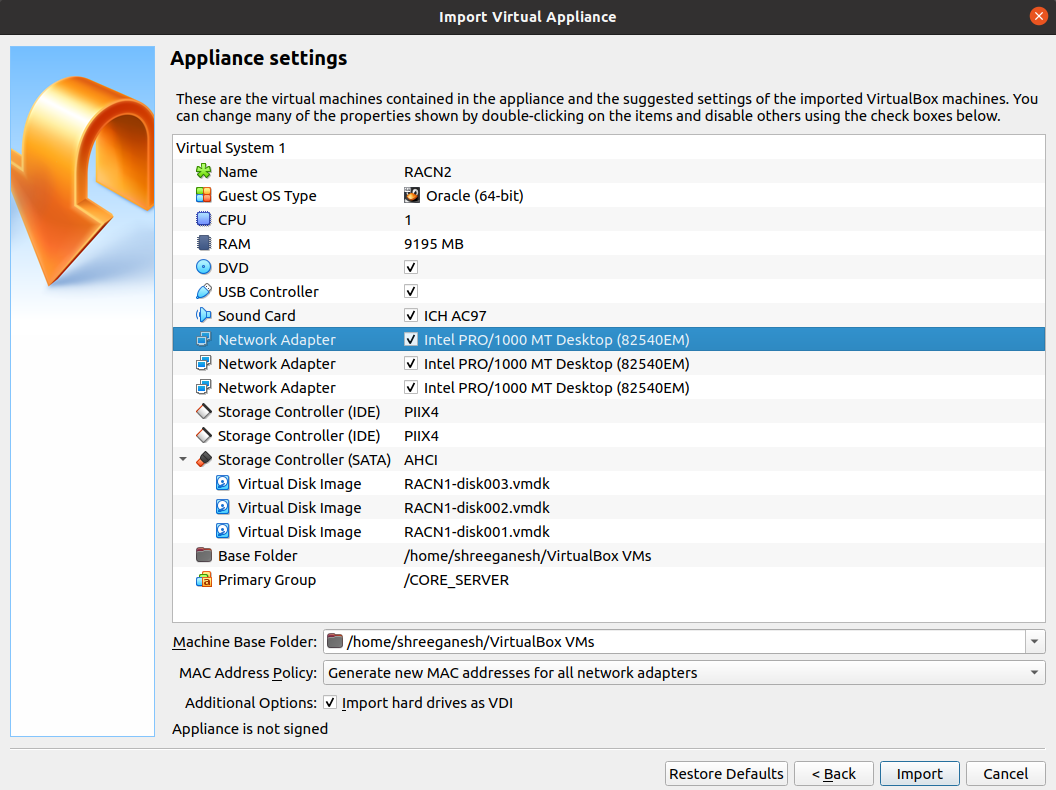Click the green clover Name icon
1056x790 pixels.
tap(203, 172)
